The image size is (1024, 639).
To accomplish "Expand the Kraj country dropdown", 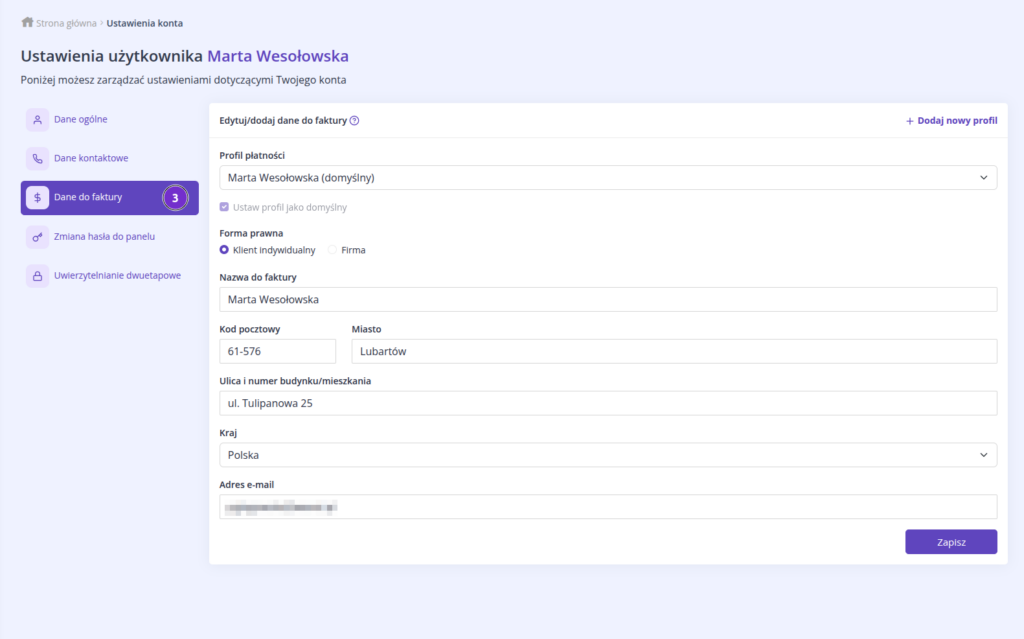I will point(607,455).
